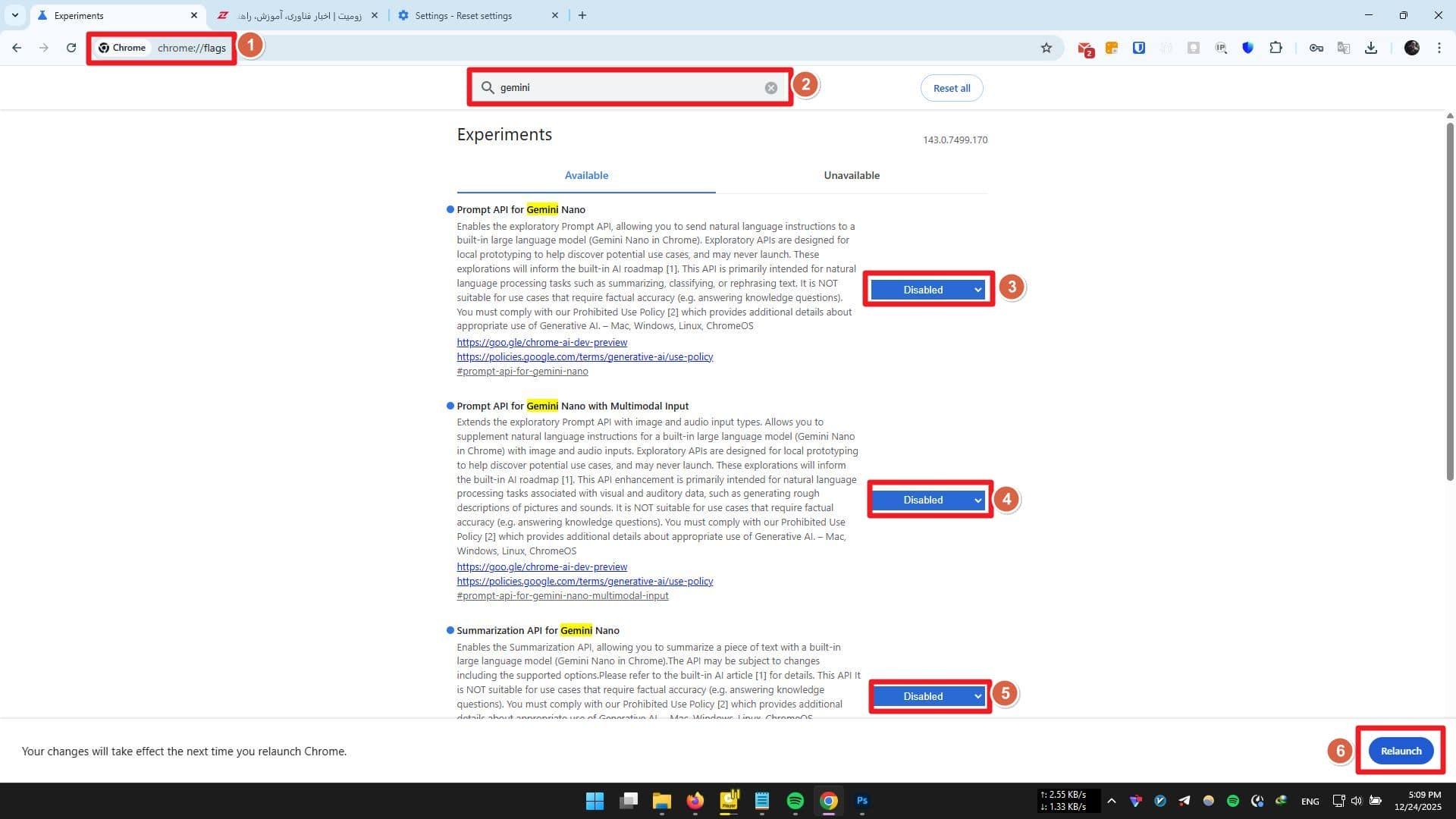Open the profile avatar menu
Screen dimensions: 1456x819
point(1412,48)
